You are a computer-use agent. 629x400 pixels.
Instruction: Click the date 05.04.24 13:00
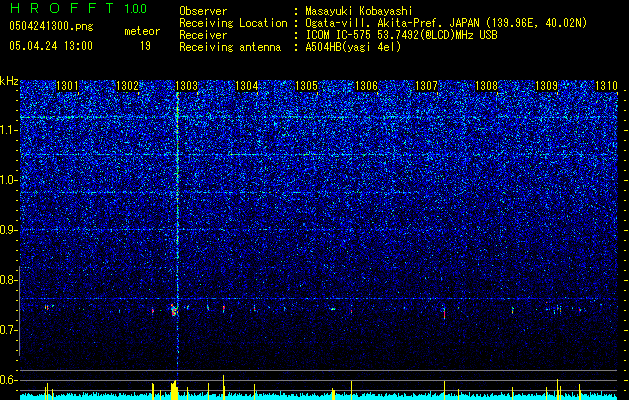tap(51, 46)
